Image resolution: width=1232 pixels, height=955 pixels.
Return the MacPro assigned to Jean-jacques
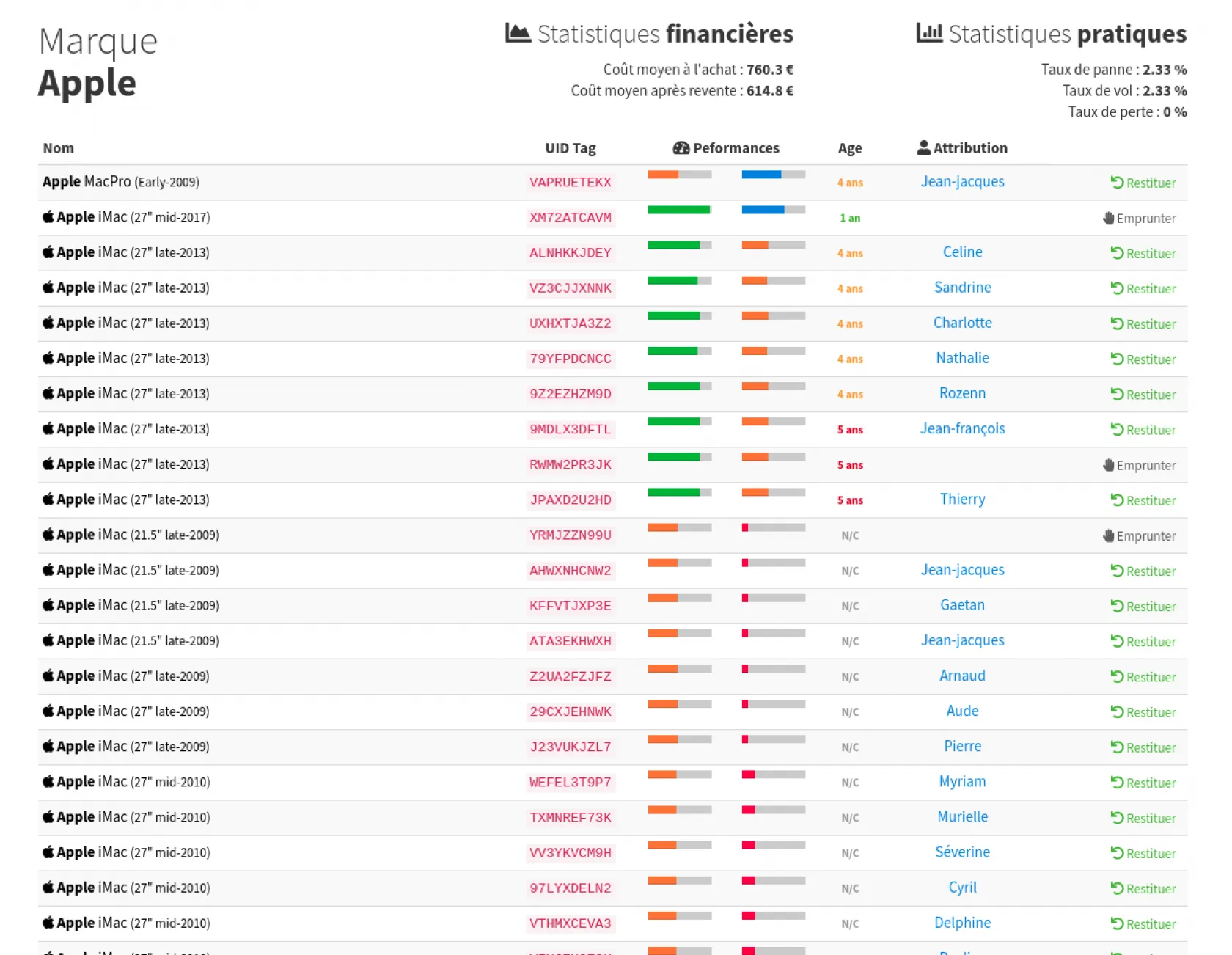[1143, 183]
